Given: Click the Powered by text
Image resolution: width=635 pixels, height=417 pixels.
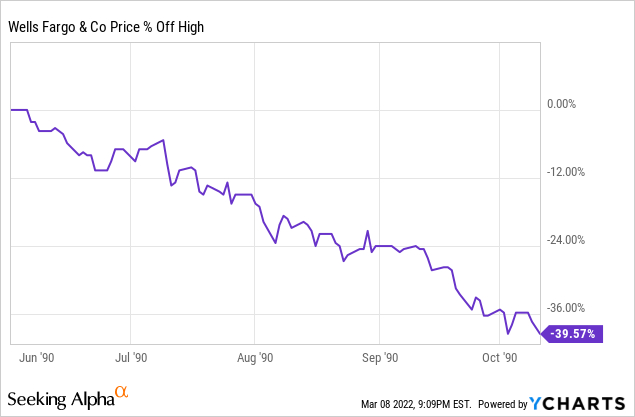Looking at the screenshot, I should pos(503,404).
